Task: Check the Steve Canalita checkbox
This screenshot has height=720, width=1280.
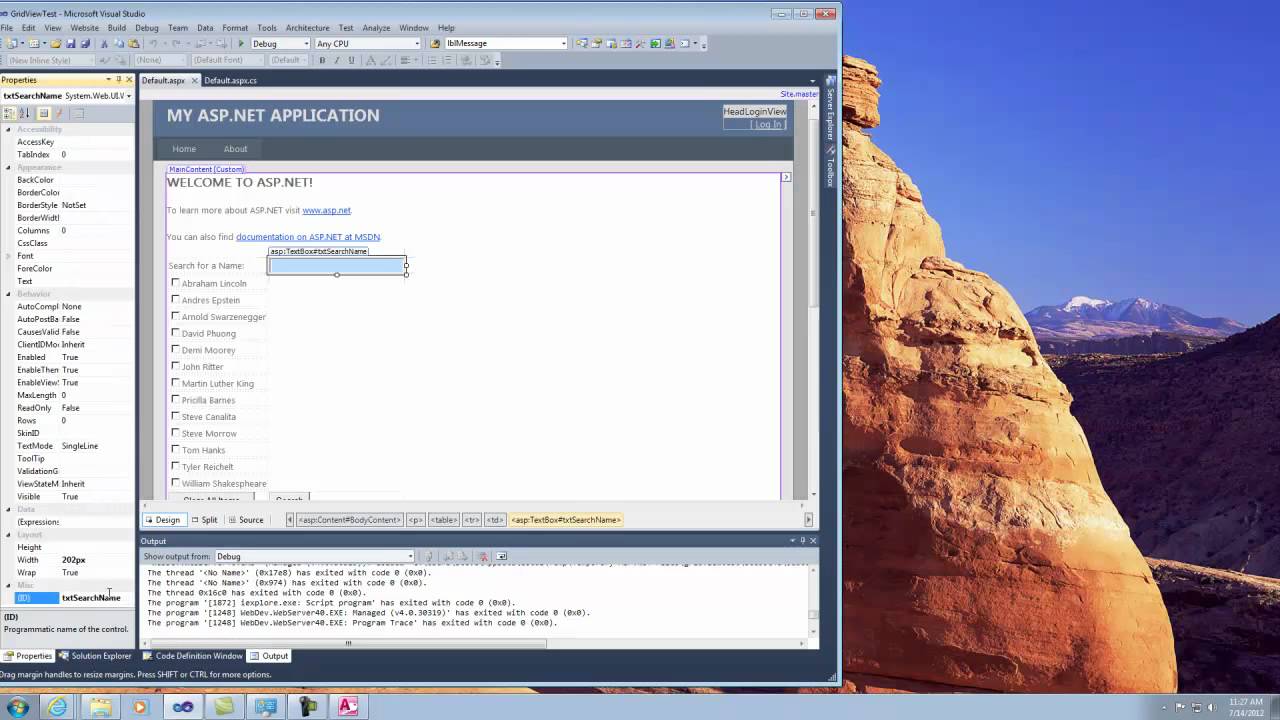Action: [x=175, y=416]
